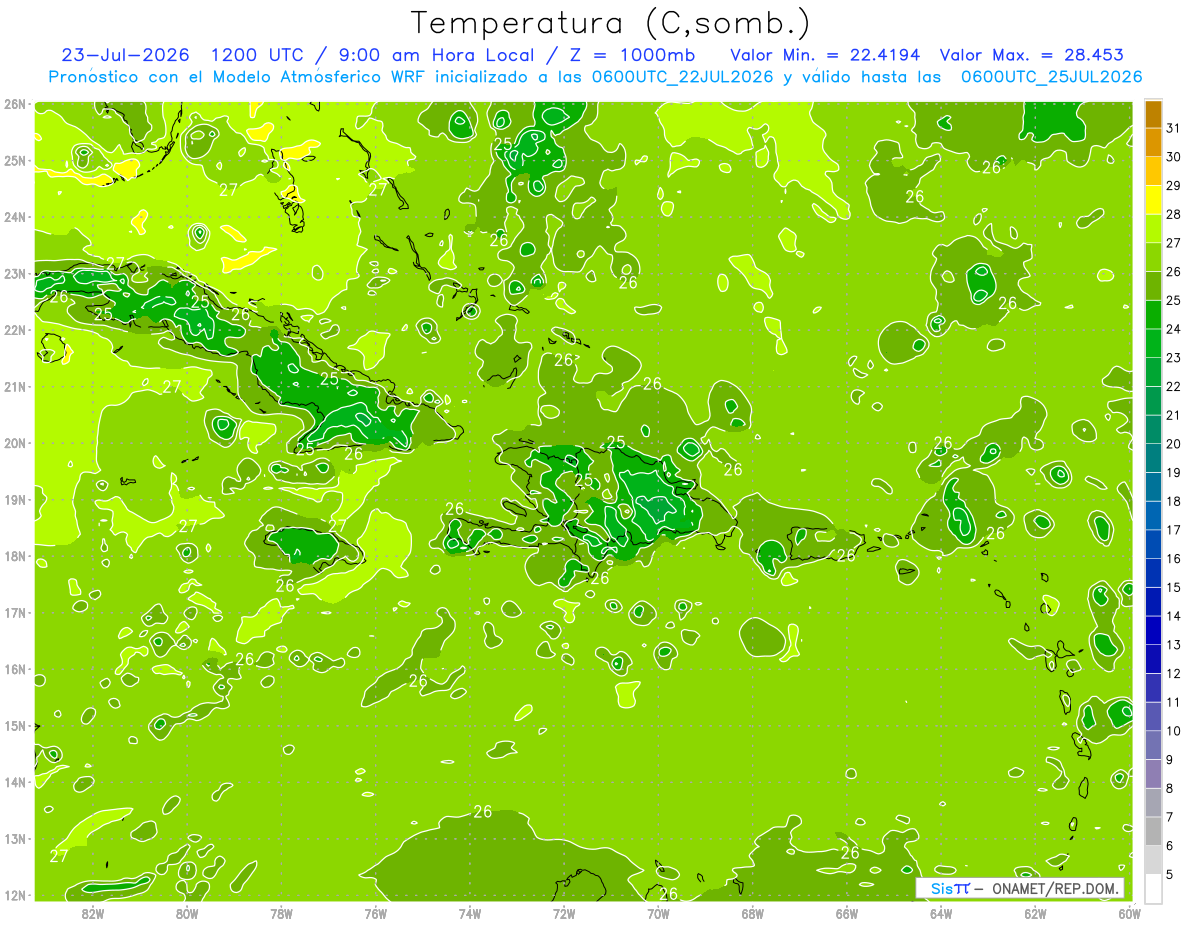Click "Modelo Atmósferico WRF" in the subtitle

[317, 77]
